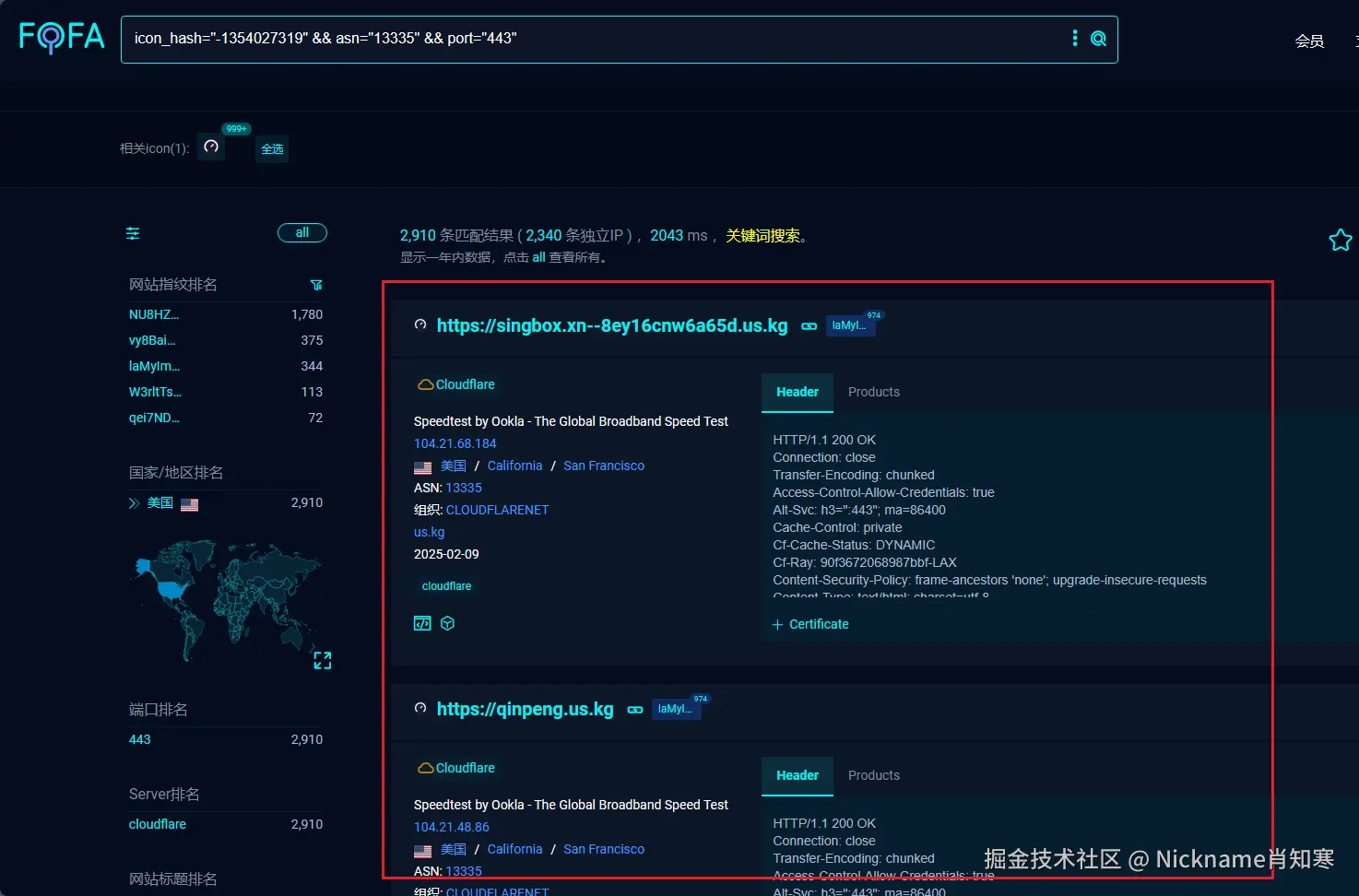This screenshot has width=1359, height=896.
Task: Click the star favorite icon
Action: [x=1341, y=241]
